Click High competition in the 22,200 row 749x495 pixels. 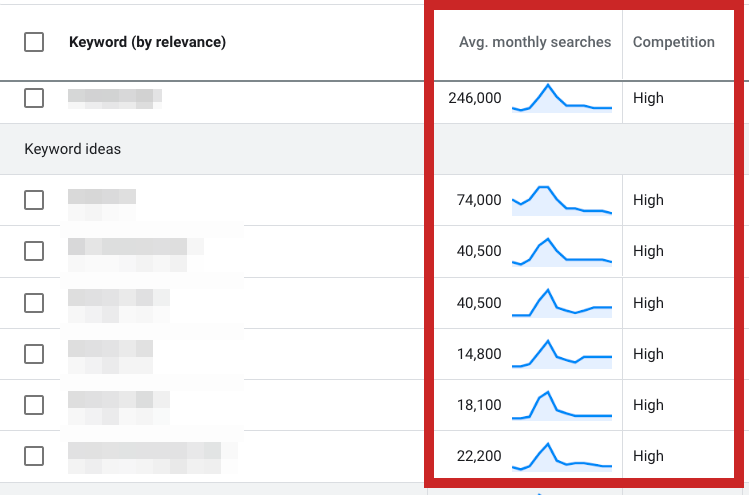point(648,456)
